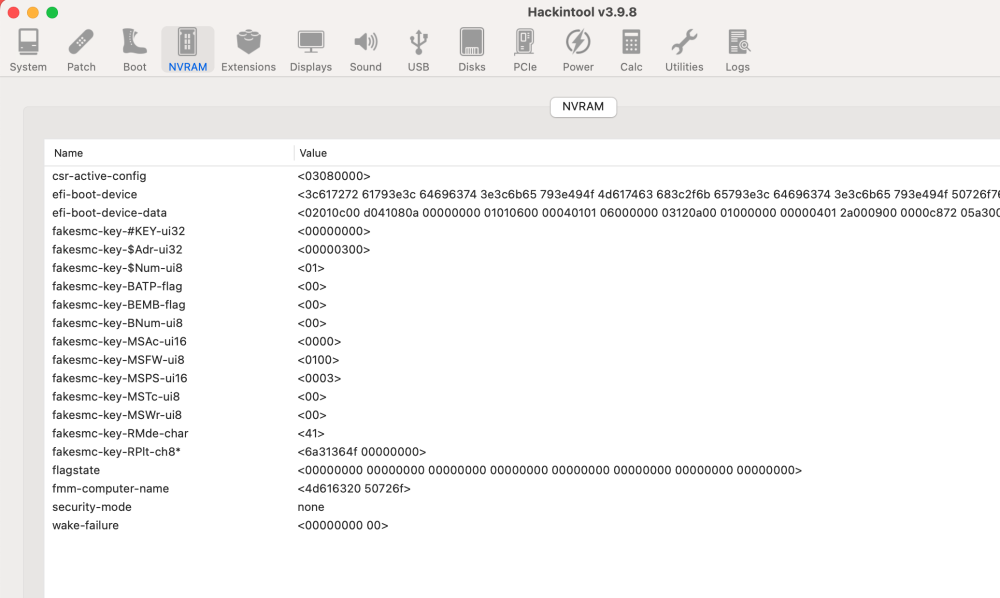The width and height of the screenshot is (1000, 598).
Task: Click the <4d616320 50726f> value
Action: point(354,489)
